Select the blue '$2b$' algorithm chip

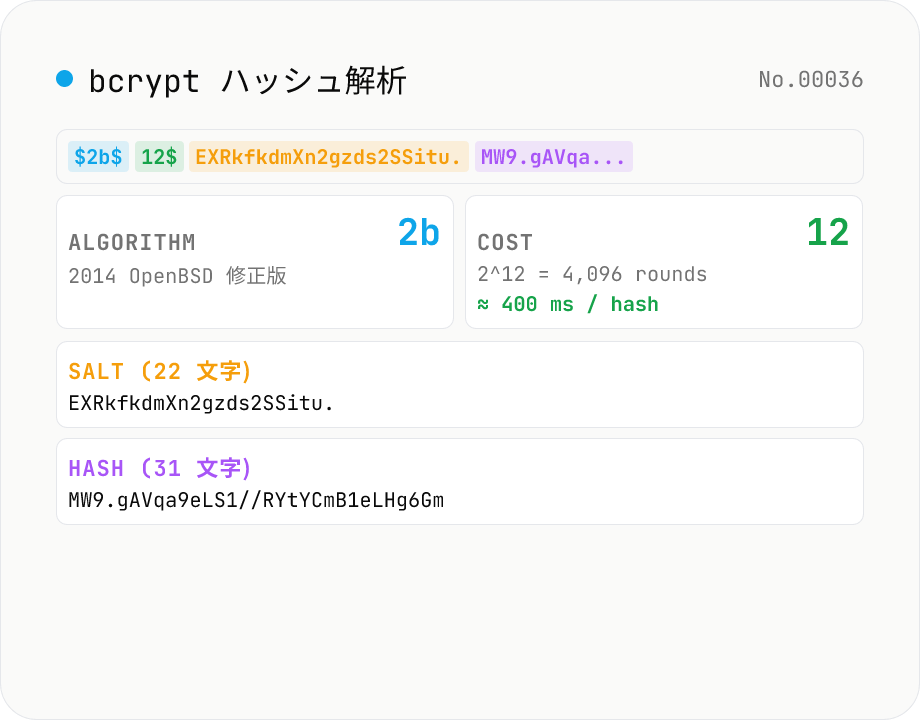pyautogui.click(x=99, y=157)
